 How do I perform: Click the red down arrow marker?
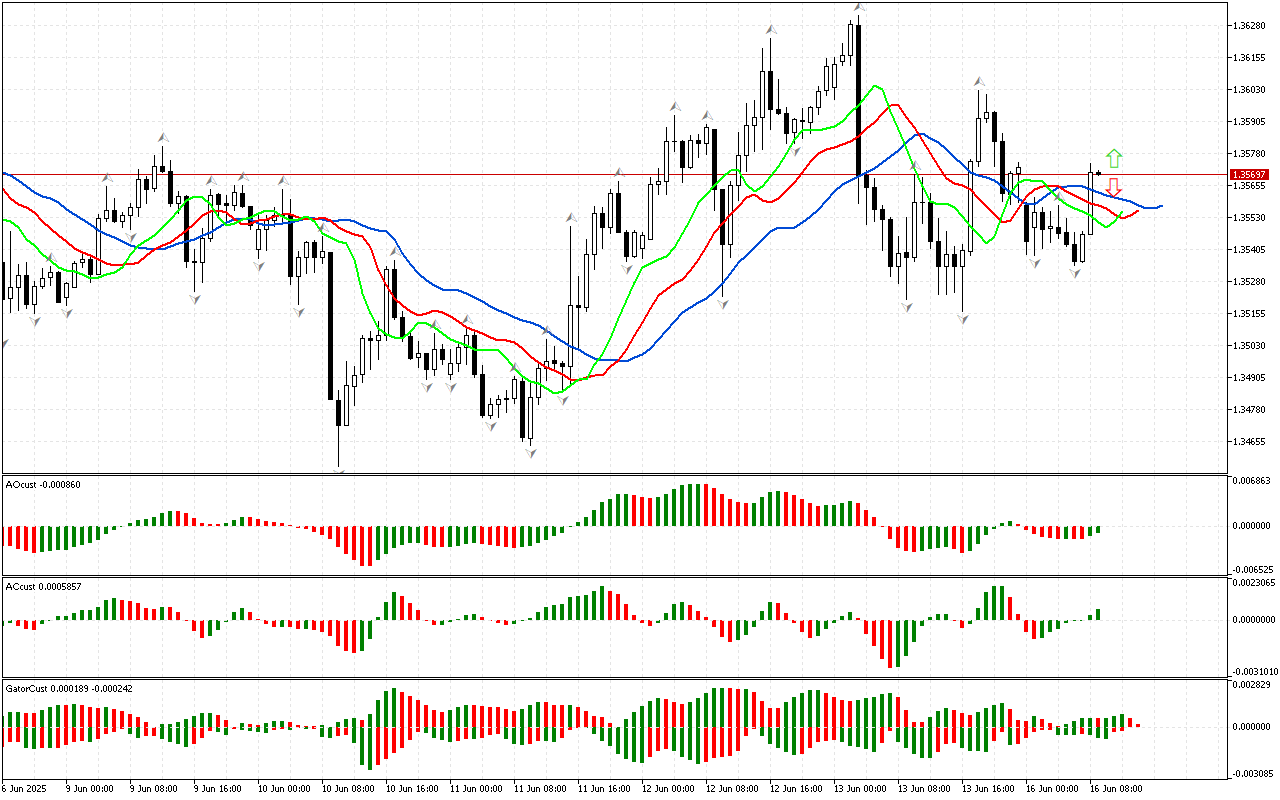coord(1113,187)
